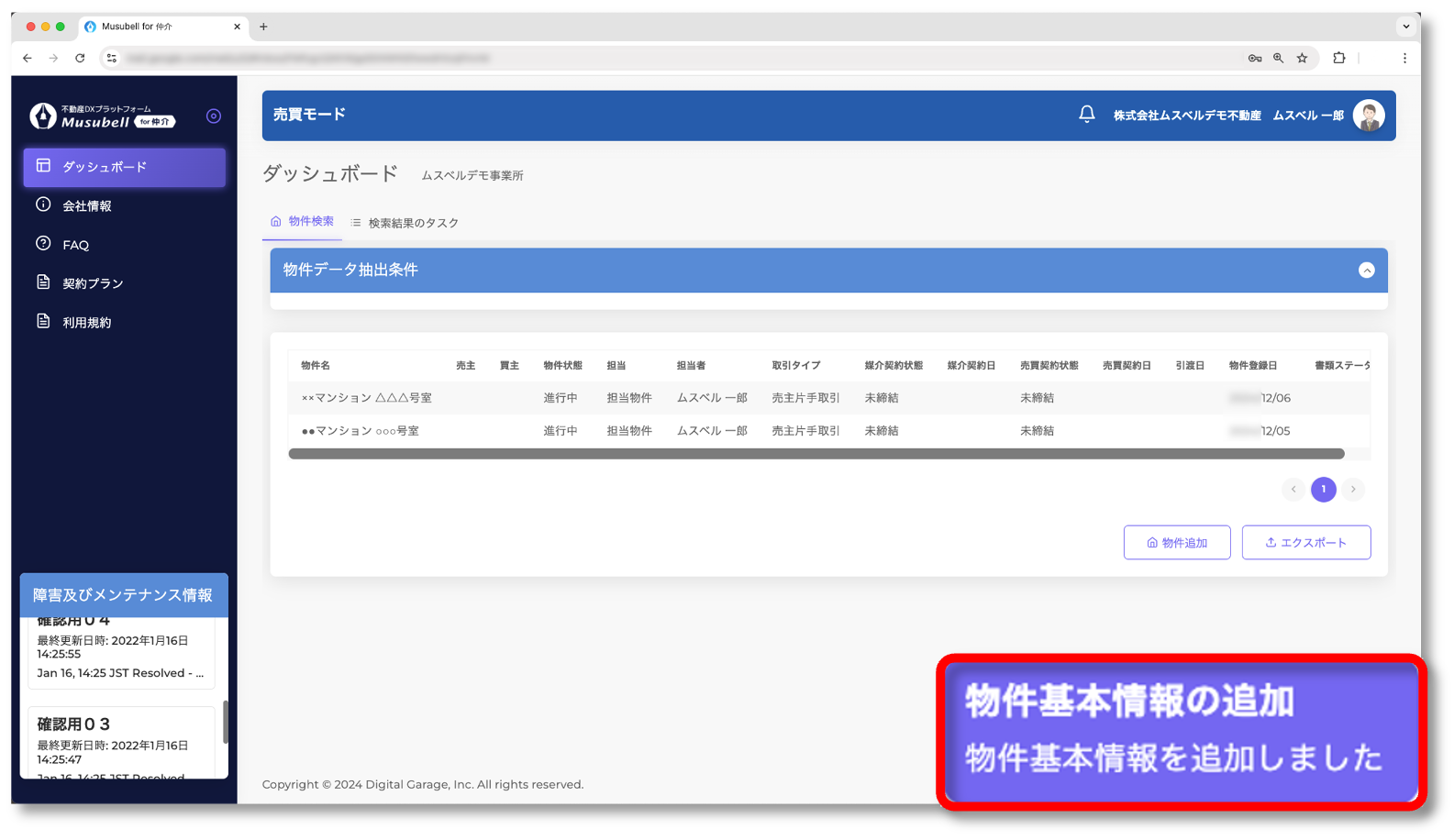Click the エクスポート button
The height and width of the screenshot is (840, 1454).
coord(1305,543)
